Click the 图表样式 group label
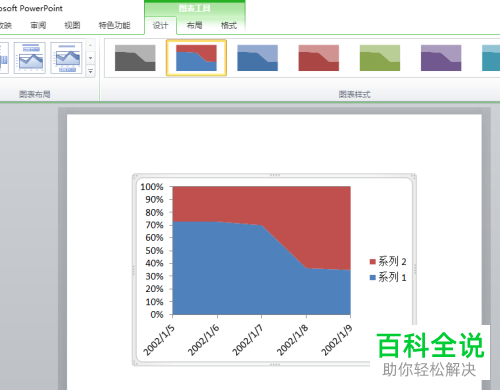 click(354, 95)
